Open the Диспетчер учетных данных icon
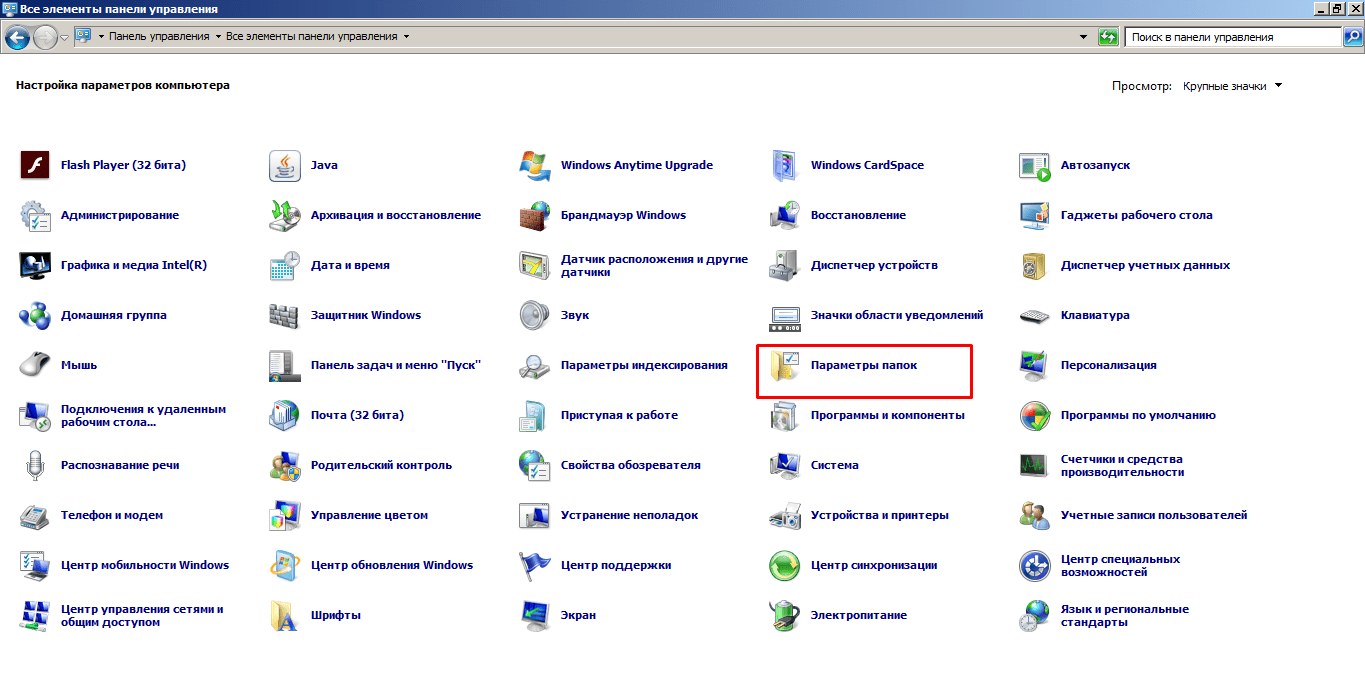Image resolution: width=1365 pixels, height=681 pixels. (1035, 265)
